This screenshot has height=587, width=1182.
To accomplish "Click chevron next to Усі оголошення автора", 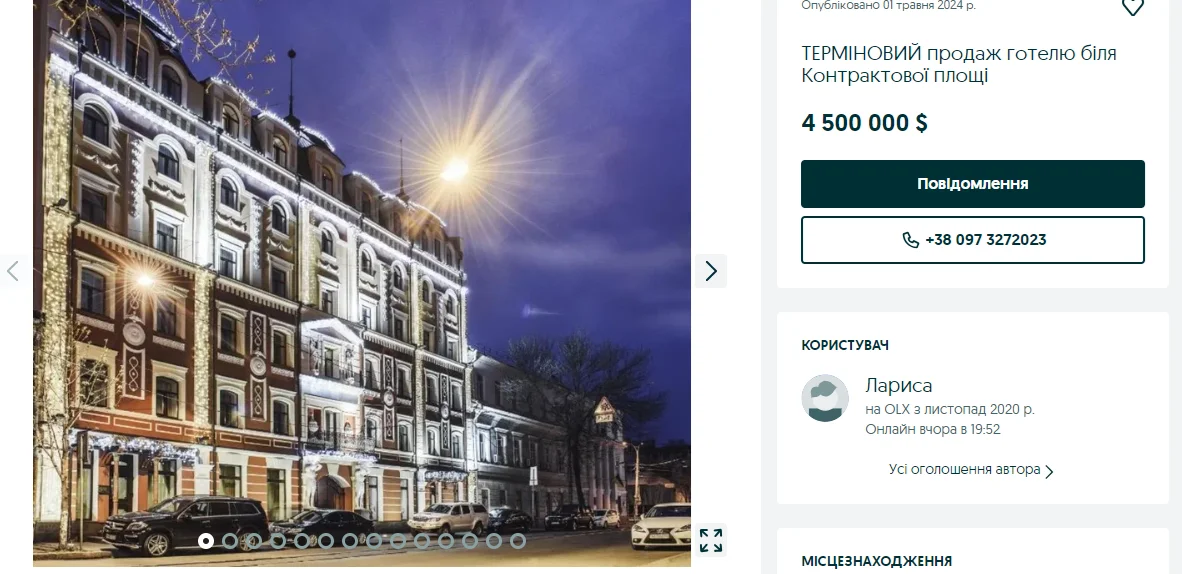I will coord(1049,471).
